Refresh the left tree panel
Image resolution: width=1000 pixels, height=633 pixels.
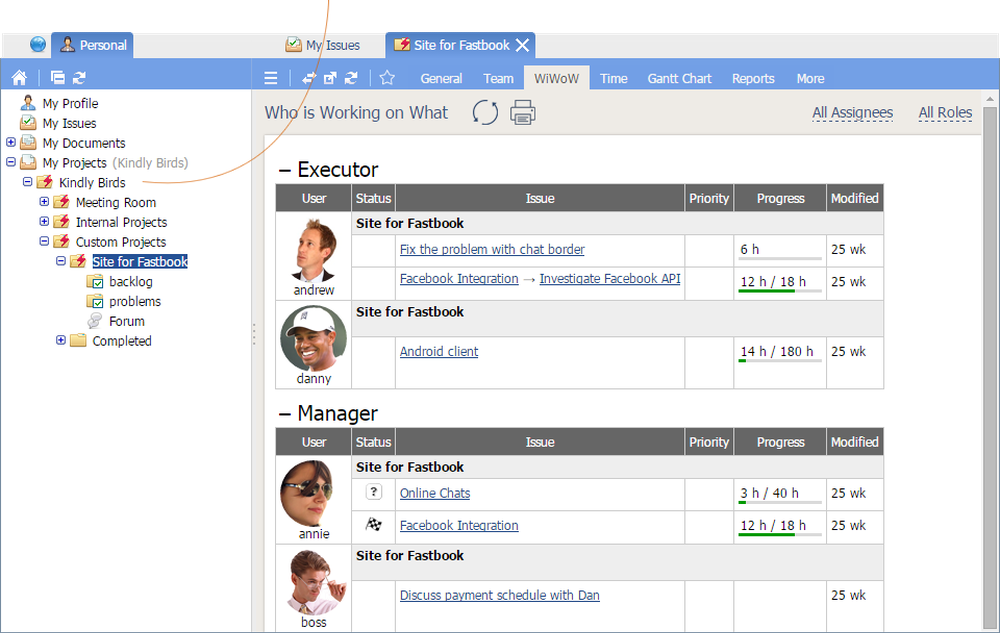pos(79,78)
